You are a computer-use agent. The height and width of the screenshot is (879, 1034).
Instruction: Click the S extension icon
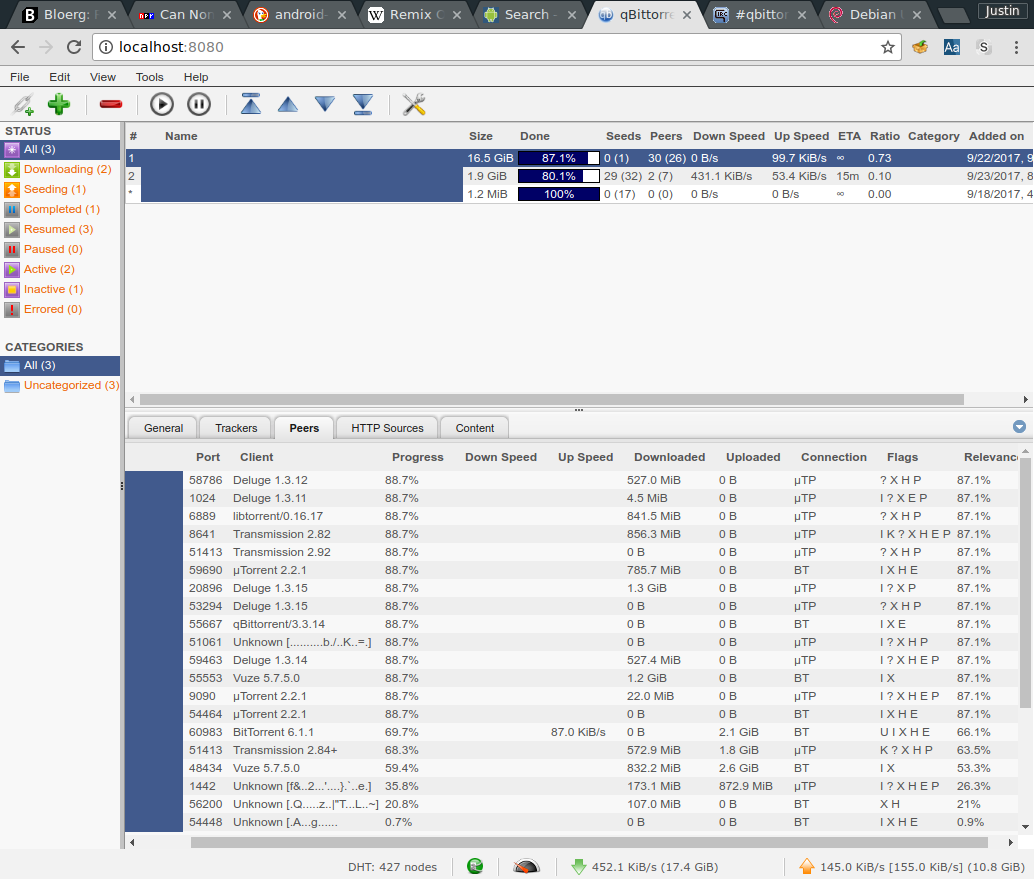[984, 47]
